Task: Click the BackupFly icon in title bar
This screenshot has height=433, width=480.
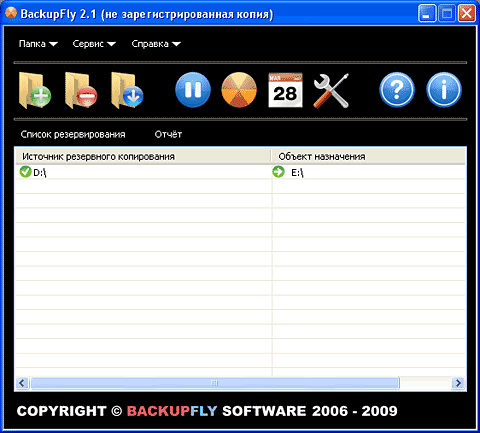Action: [11, 13]
